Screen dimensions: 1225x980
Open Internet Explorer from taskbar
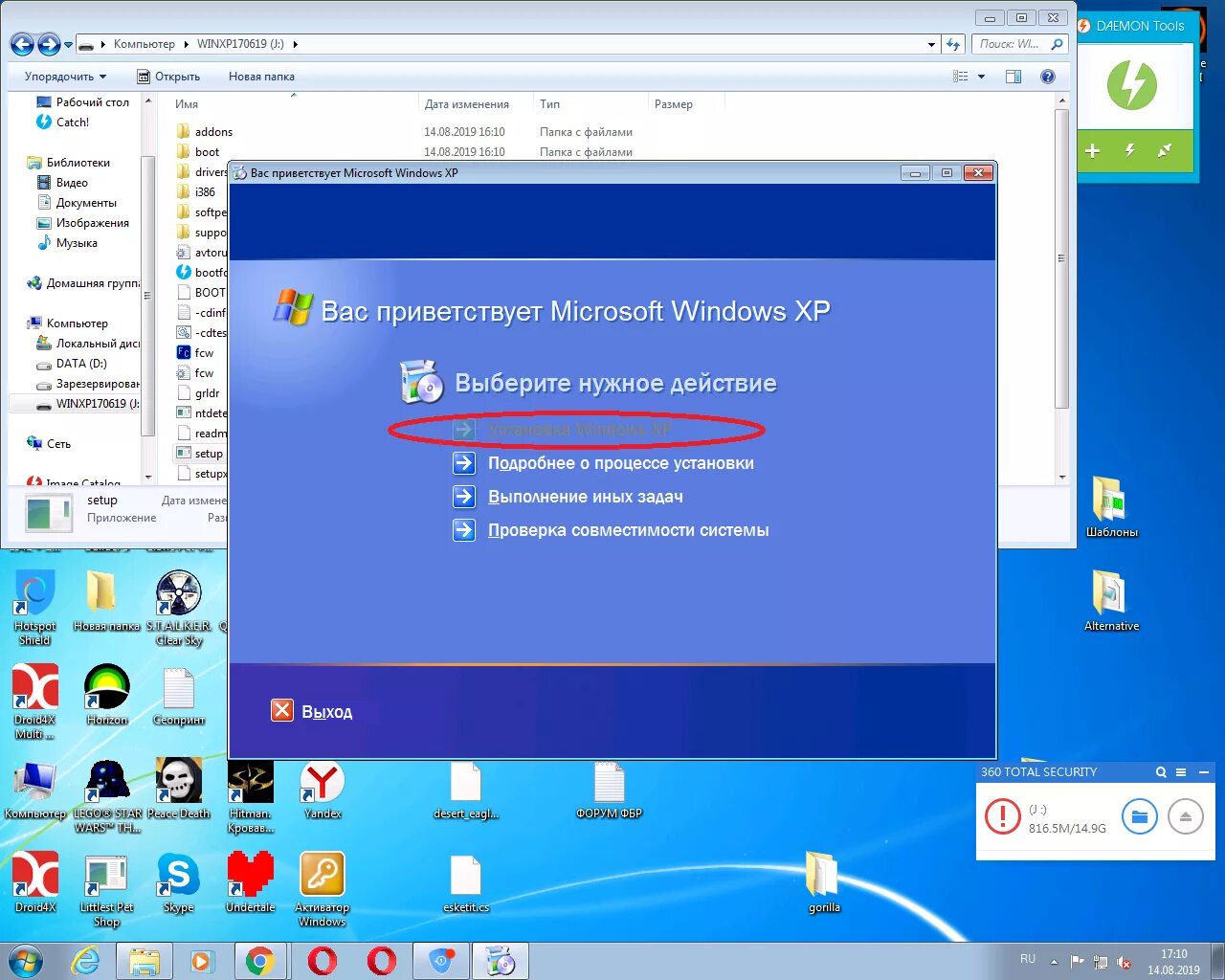[85, 961]
